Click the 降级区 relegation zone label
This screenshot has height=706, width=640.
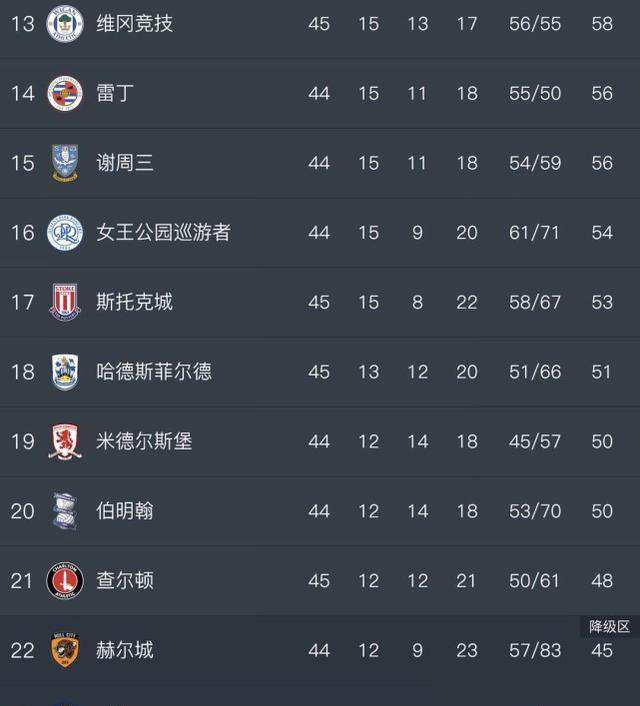tap(609, 626)
